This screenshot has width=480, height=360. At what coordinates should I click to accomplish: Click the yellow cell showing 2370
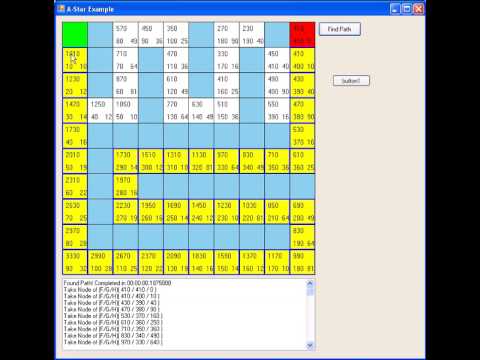tap(151, 263)
